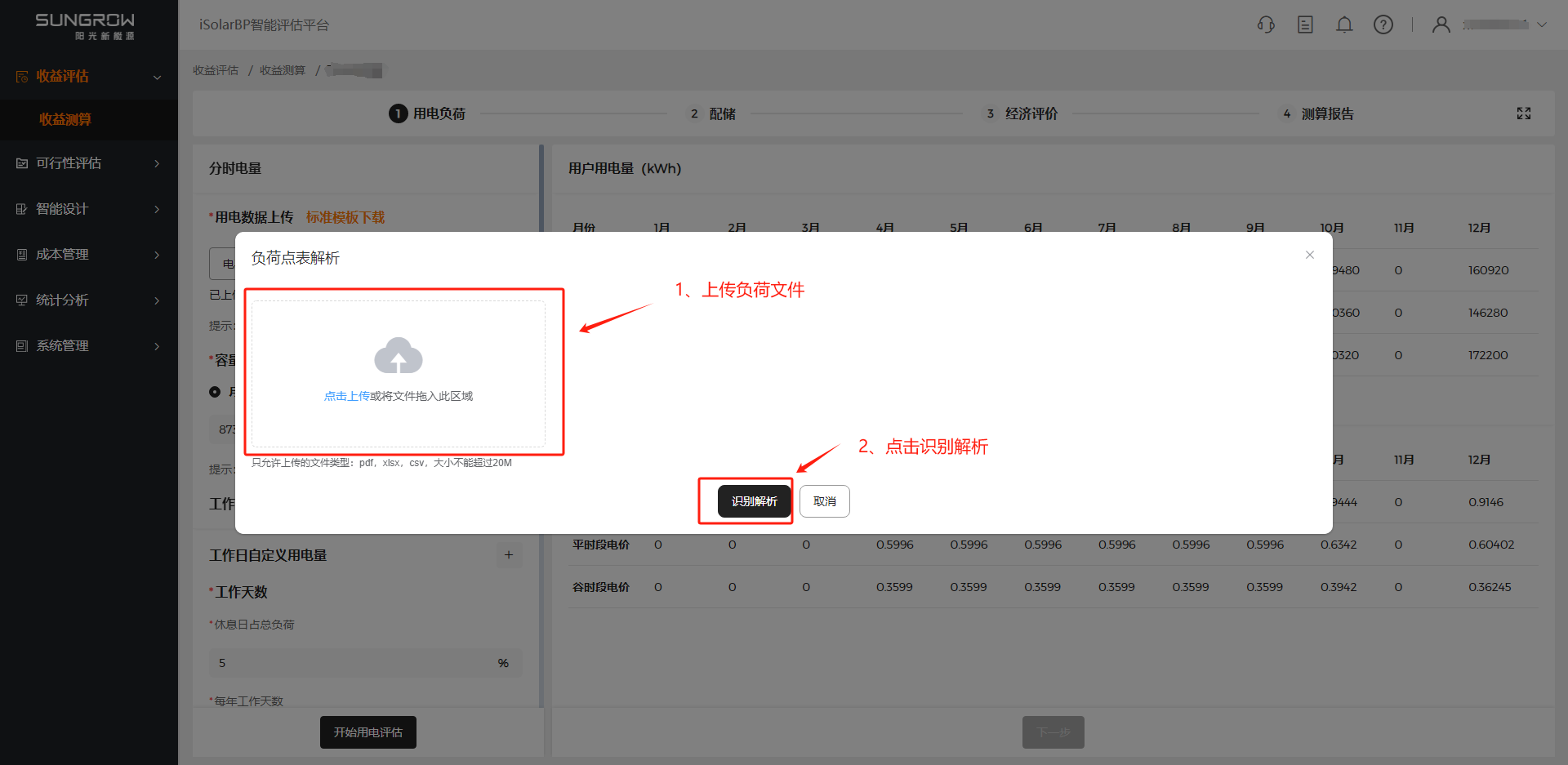
Task: Click the plus icon beside 工作日自定义用电量
Action: tap(509, 555)
